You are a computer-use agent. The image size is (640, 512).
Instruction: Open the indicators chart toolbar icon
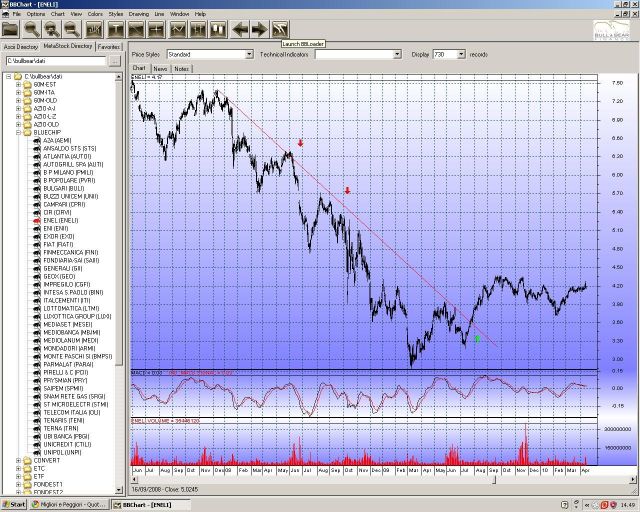[94, 29]
